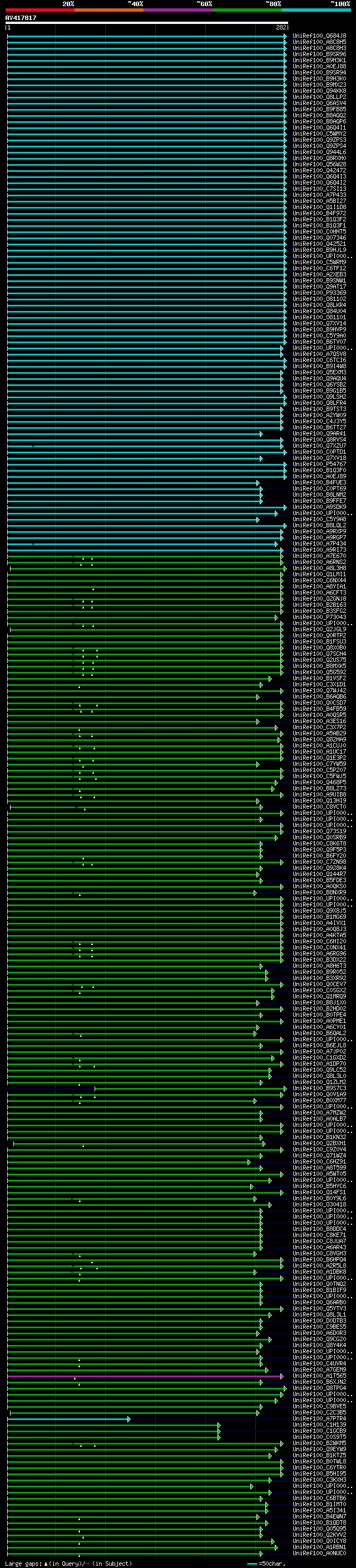Select the UniRef100_Q9ZPS3 label
The width and height of the screenshot is (356, 1568).
tap(319, 140)
